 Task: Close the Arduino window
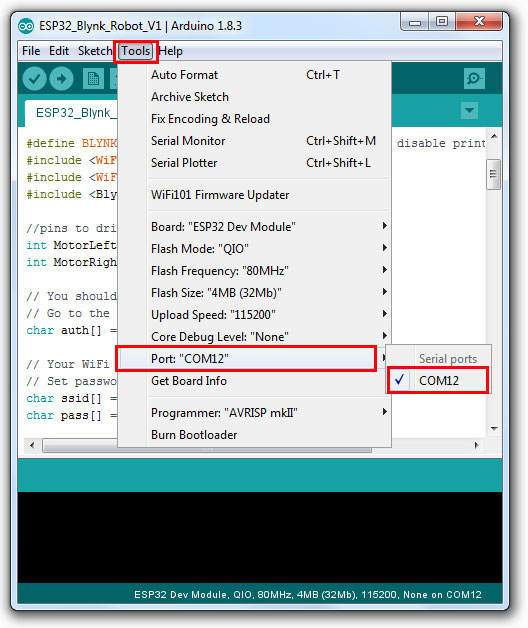[x=479, y=22]
